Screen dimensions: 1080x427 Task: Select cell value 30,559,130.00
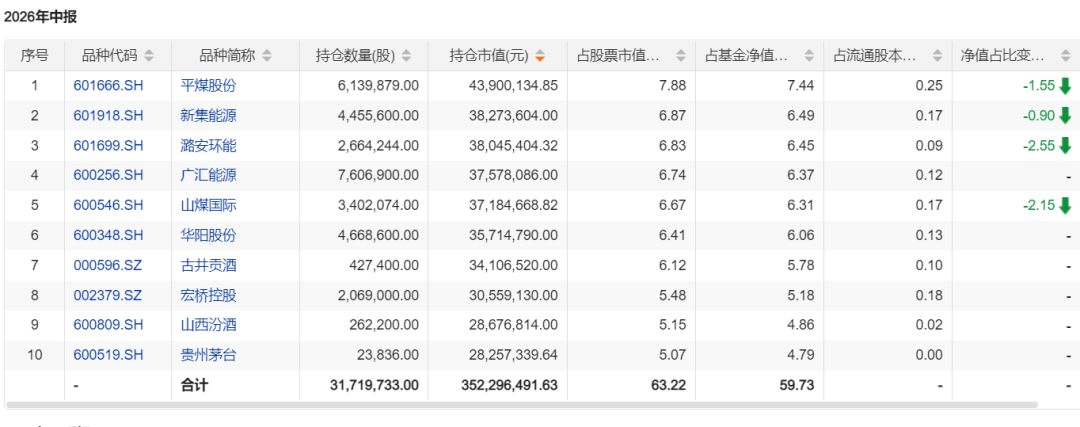(512, 295)
